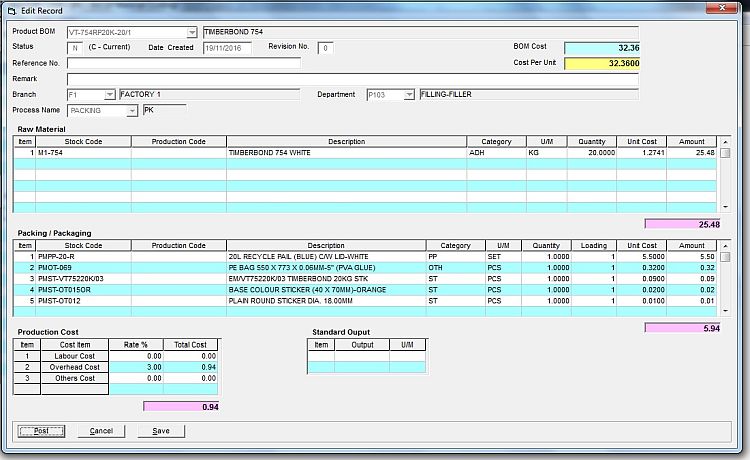Click the Save button
Viewport: 750px width, 460px height.
click(161, 431)
